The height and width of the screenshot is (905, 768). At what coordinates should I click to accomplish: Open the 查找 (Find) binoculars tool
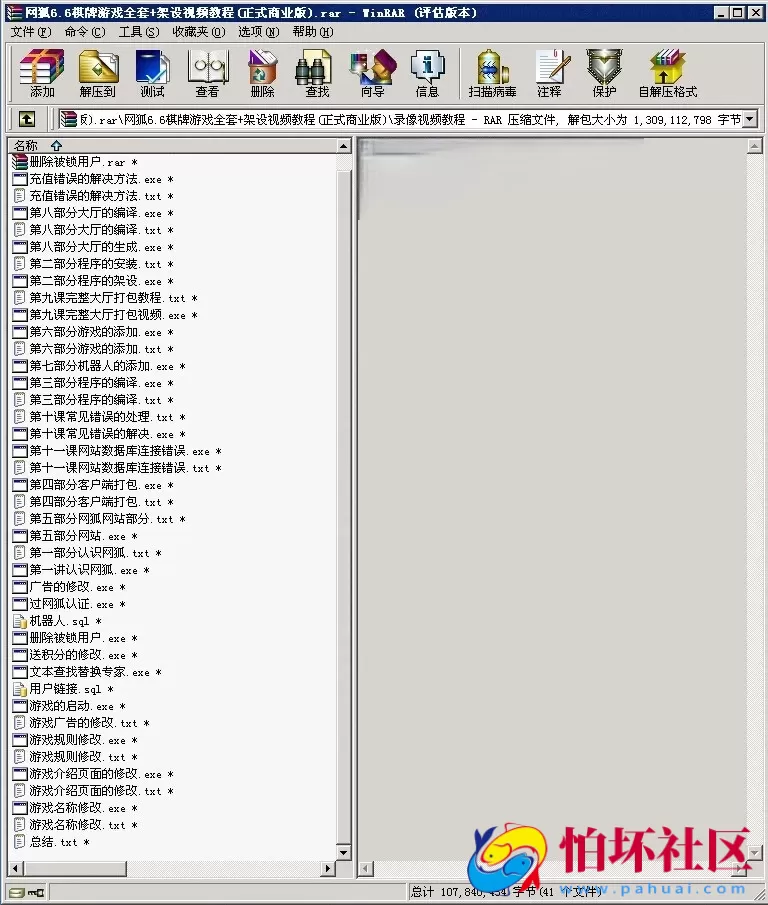pyautogui.click(x=317, y=73)
